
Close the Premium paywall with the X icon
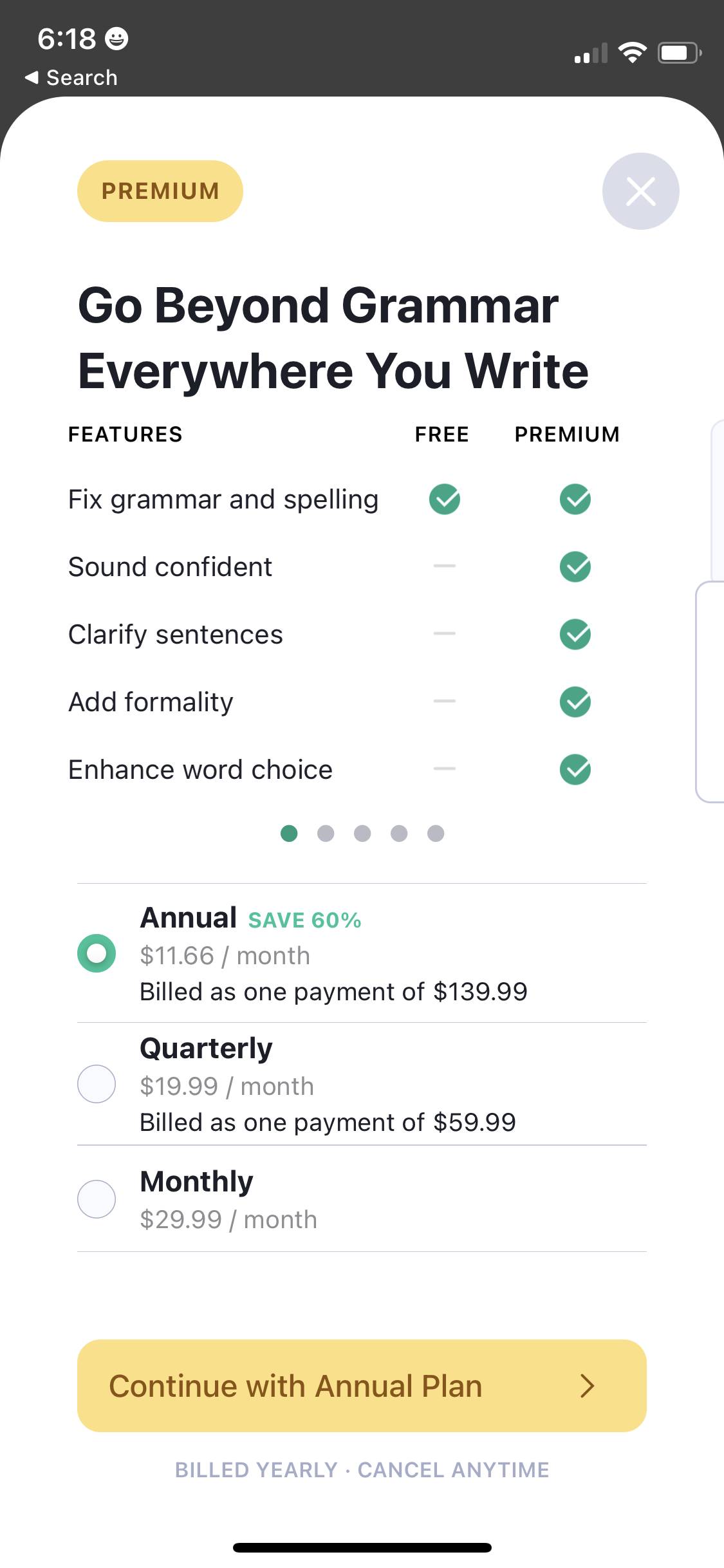click(x=640, y=191)
